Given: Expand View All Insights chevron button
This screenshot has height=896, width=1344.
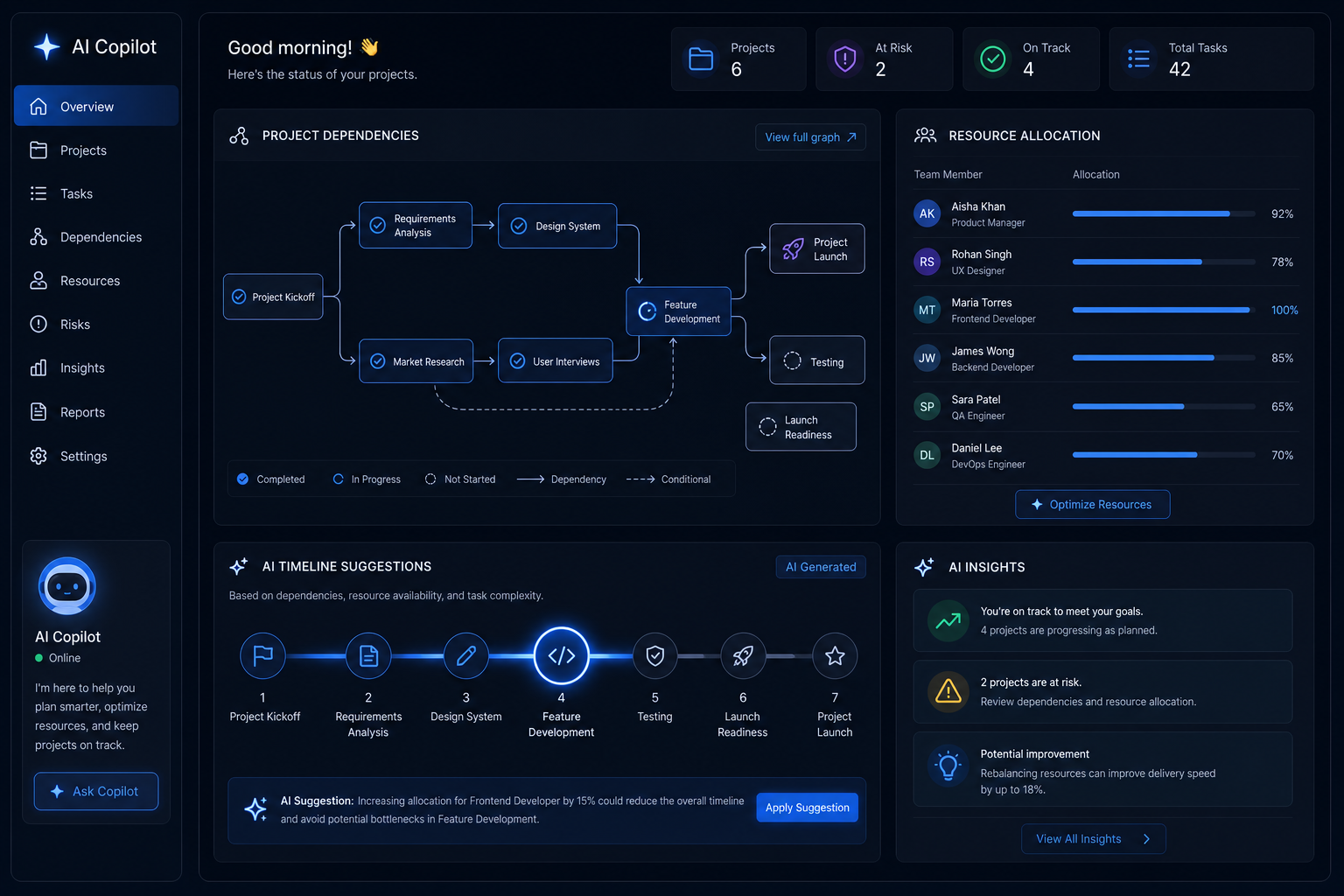Looking at the screenshot, I should [x=1093, y=838].
